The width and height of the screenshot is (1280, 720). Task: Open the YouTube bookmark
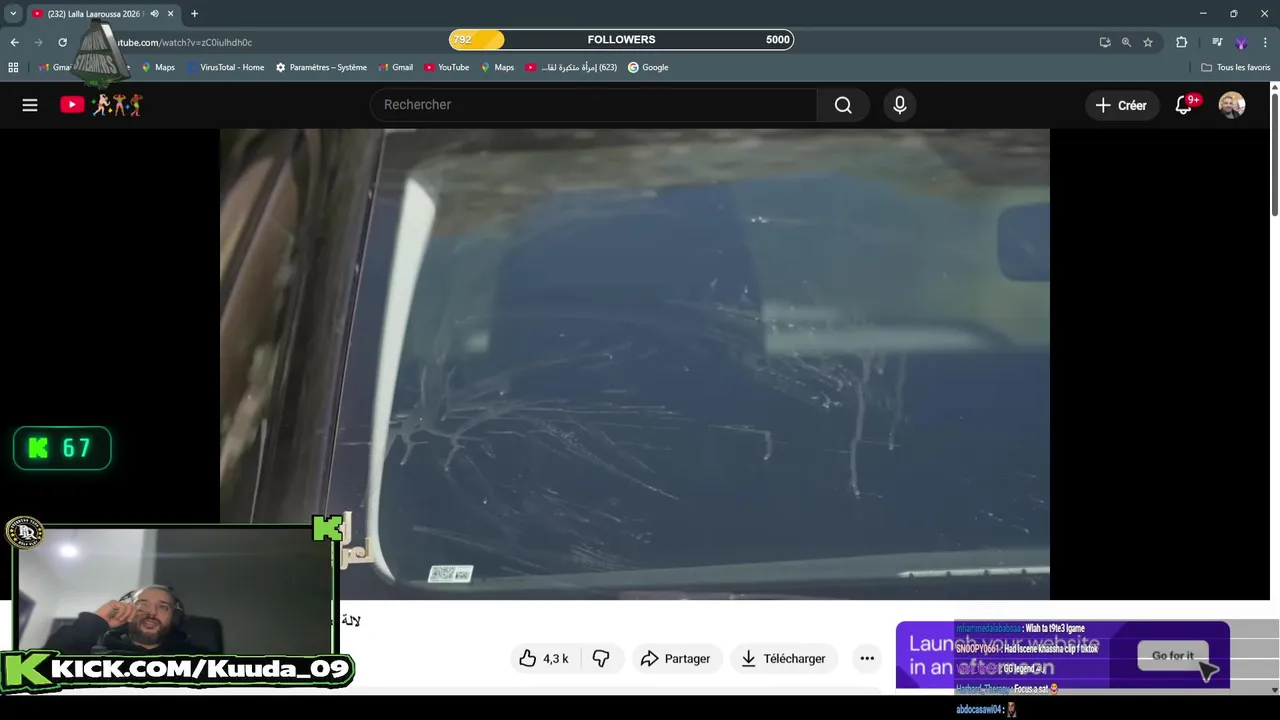coord(446,67)
